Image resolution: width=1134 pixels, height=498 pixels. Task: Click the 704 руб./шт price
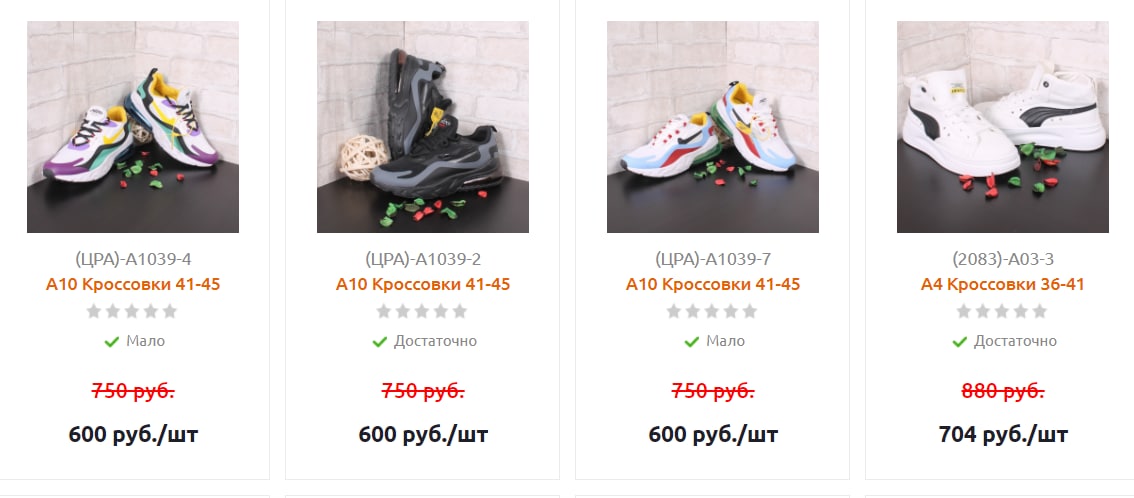tap(1003, 434)
